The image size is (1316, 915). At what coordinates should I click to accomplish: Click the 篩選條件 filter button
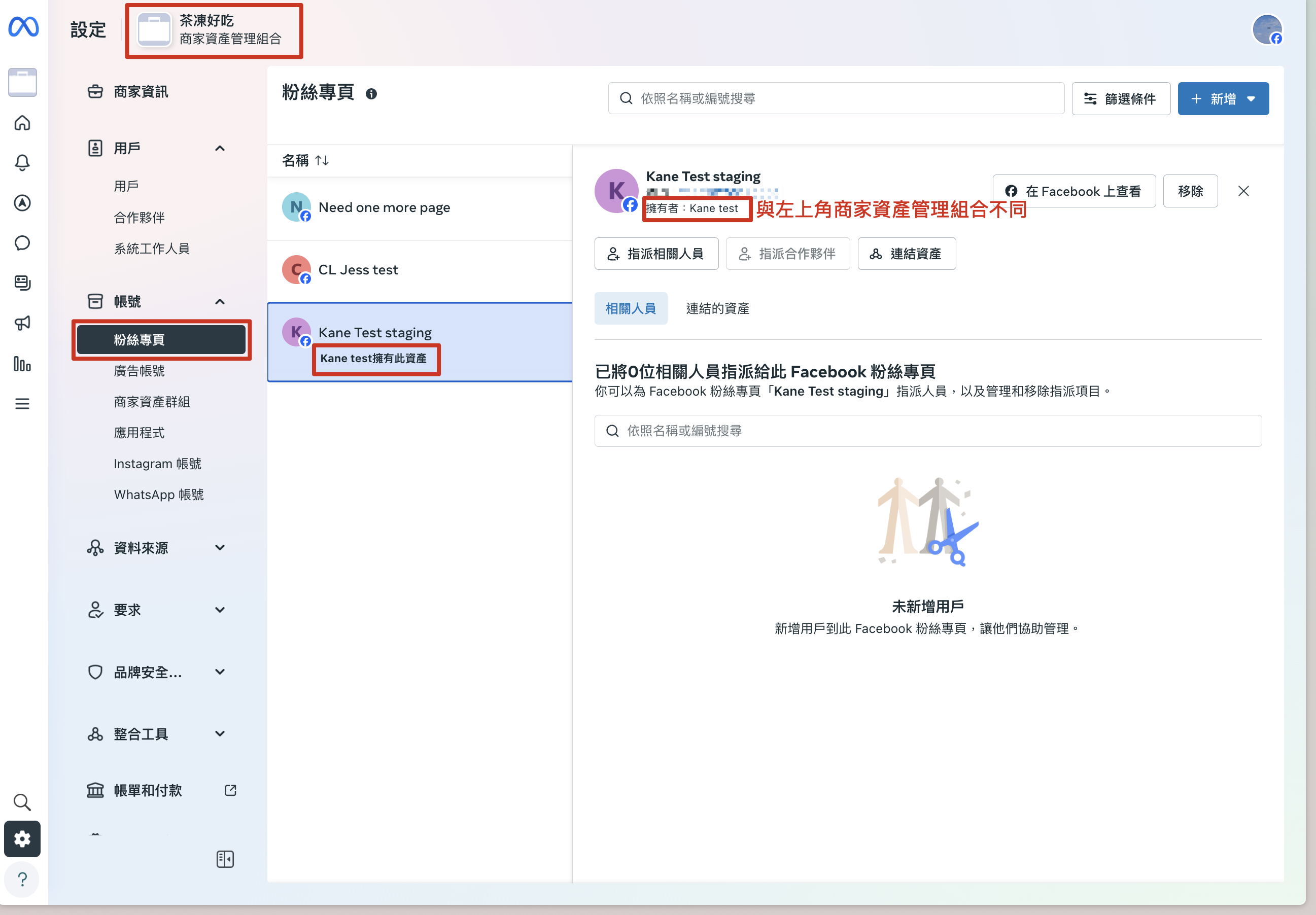click(1121, 98)
